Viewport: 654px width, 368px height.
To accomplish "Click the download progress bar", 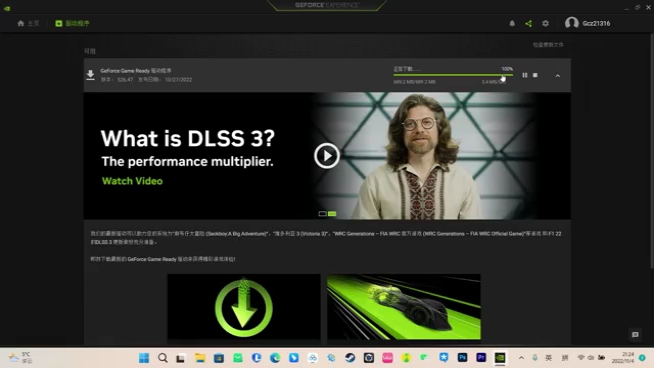I will (x=453, y=75).
